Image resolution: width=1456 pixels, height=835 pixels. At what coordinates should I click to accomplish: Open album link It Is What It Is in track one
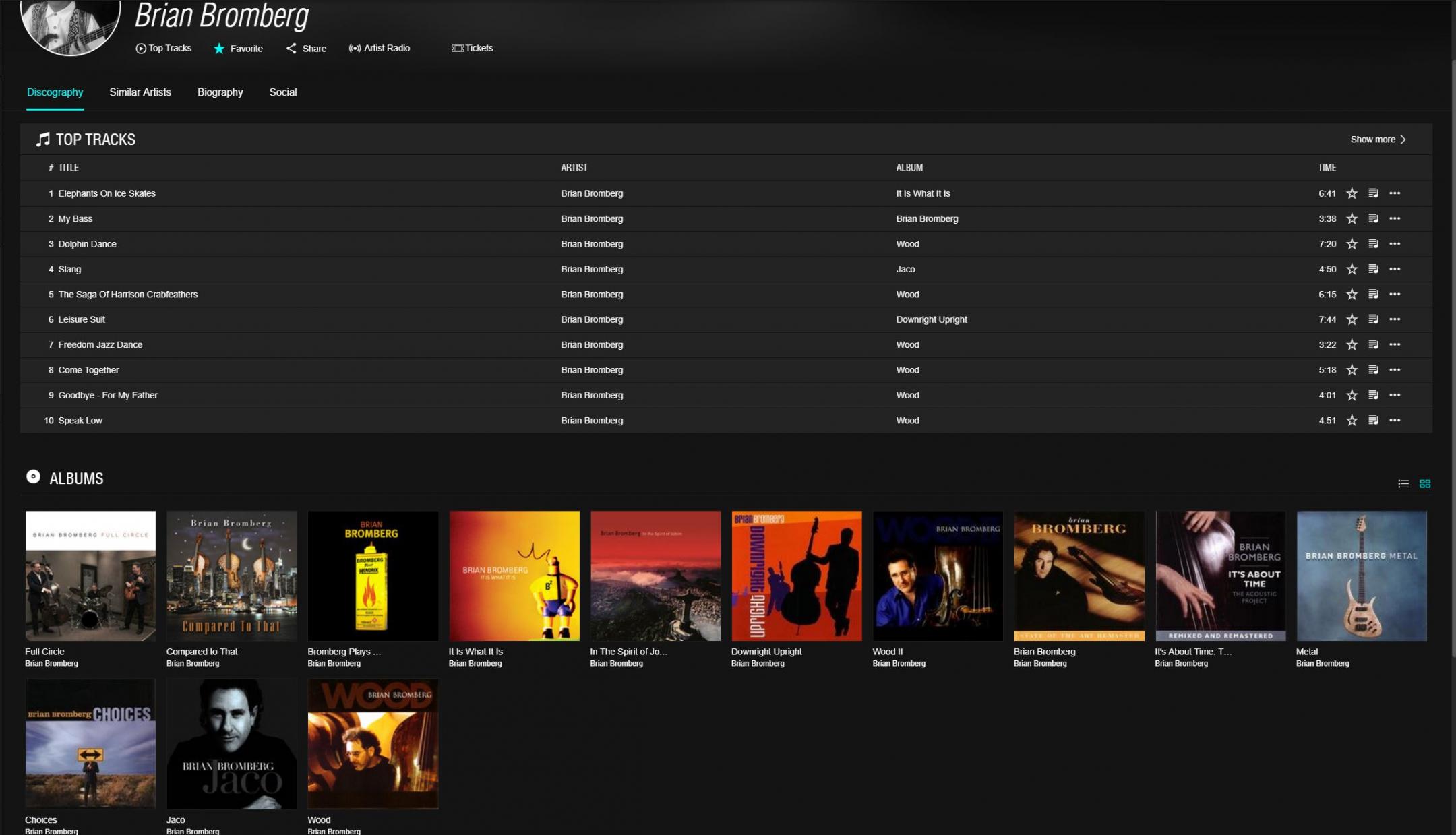923,193
